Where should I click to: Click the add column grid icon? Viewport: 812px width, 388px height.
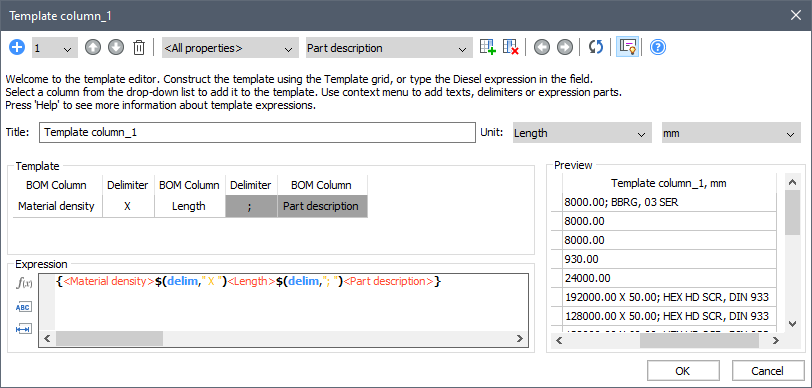(487, 47)
